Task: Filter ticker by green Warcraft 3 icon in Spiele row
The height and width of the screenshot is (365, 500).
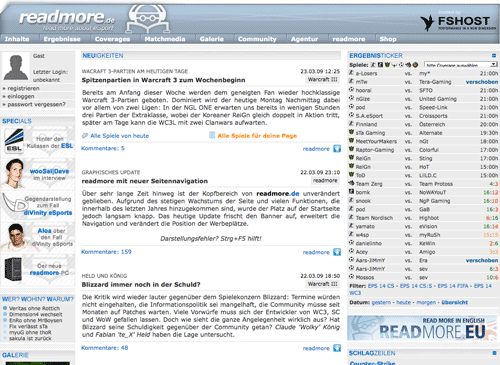Action: pyautogui.click(x=387, y=65)
